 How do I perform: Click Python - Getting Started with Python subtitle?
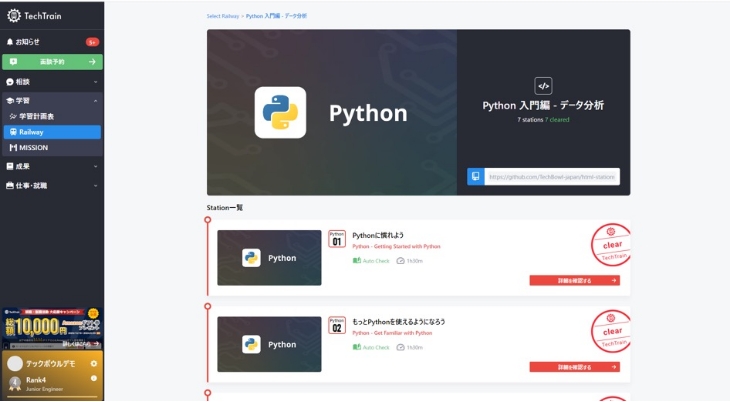point(396,246)
